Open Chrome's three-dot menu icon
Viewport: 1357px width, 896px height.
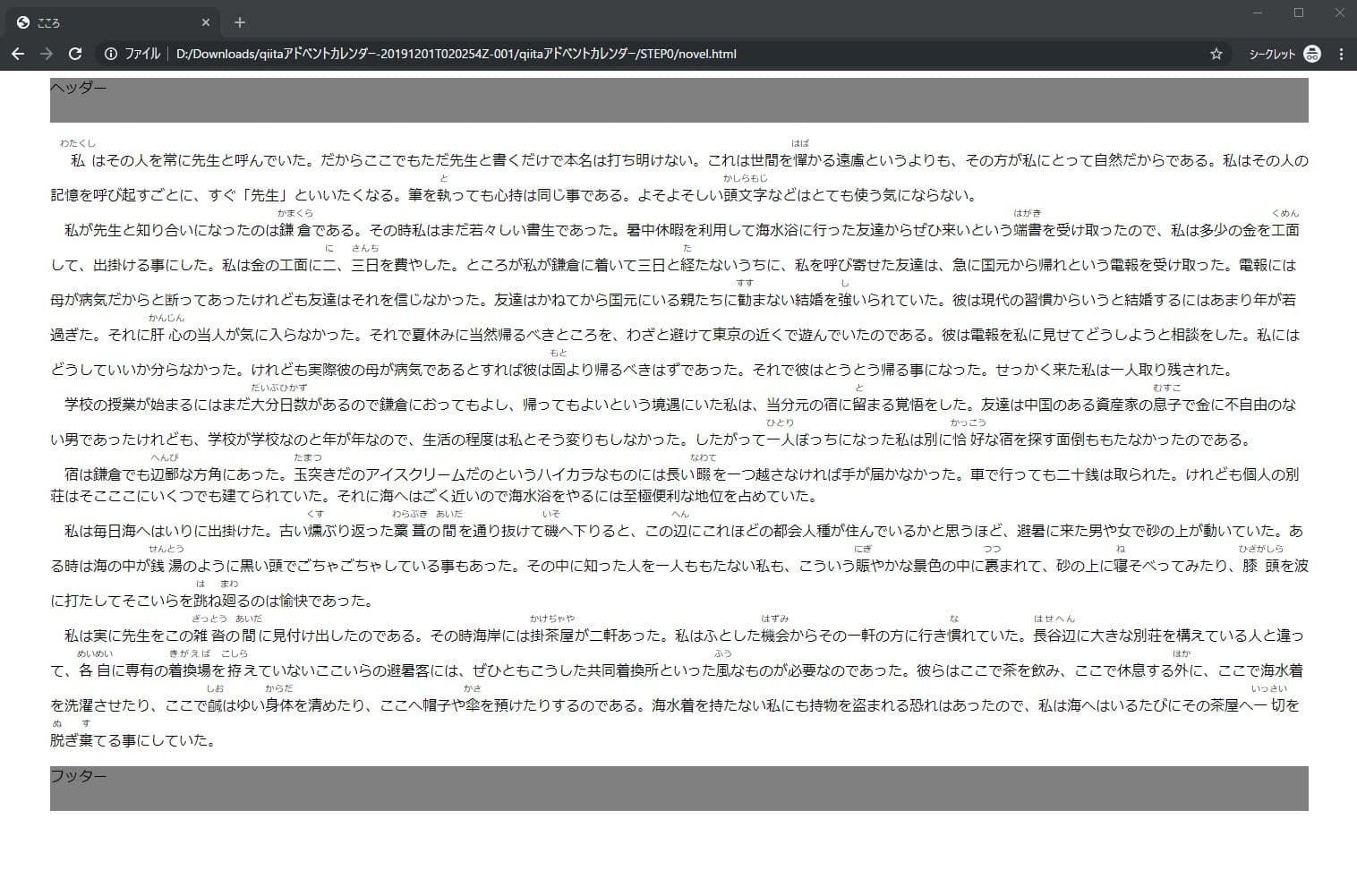[x=1340, y=54]
